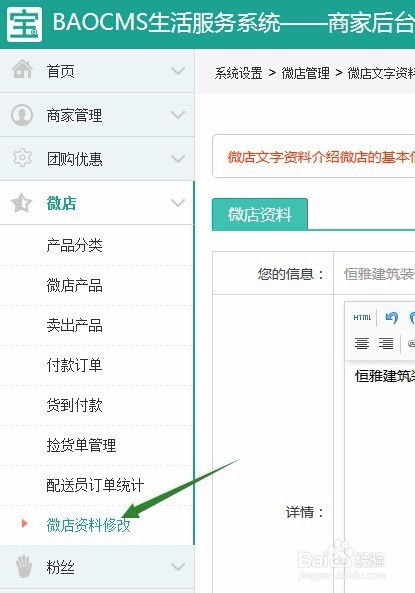Open the 粉丝 menu section

[x=97, y=567]
